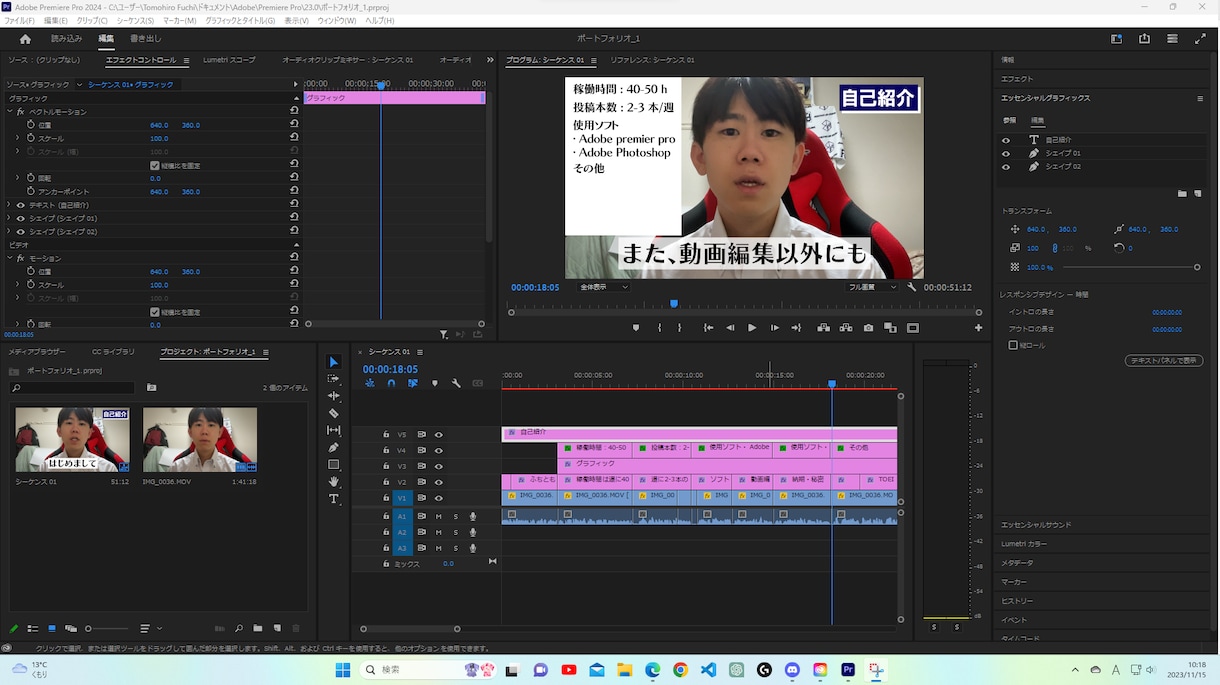Adjust opacity slider in Essential Graphics

point(1130,267)
